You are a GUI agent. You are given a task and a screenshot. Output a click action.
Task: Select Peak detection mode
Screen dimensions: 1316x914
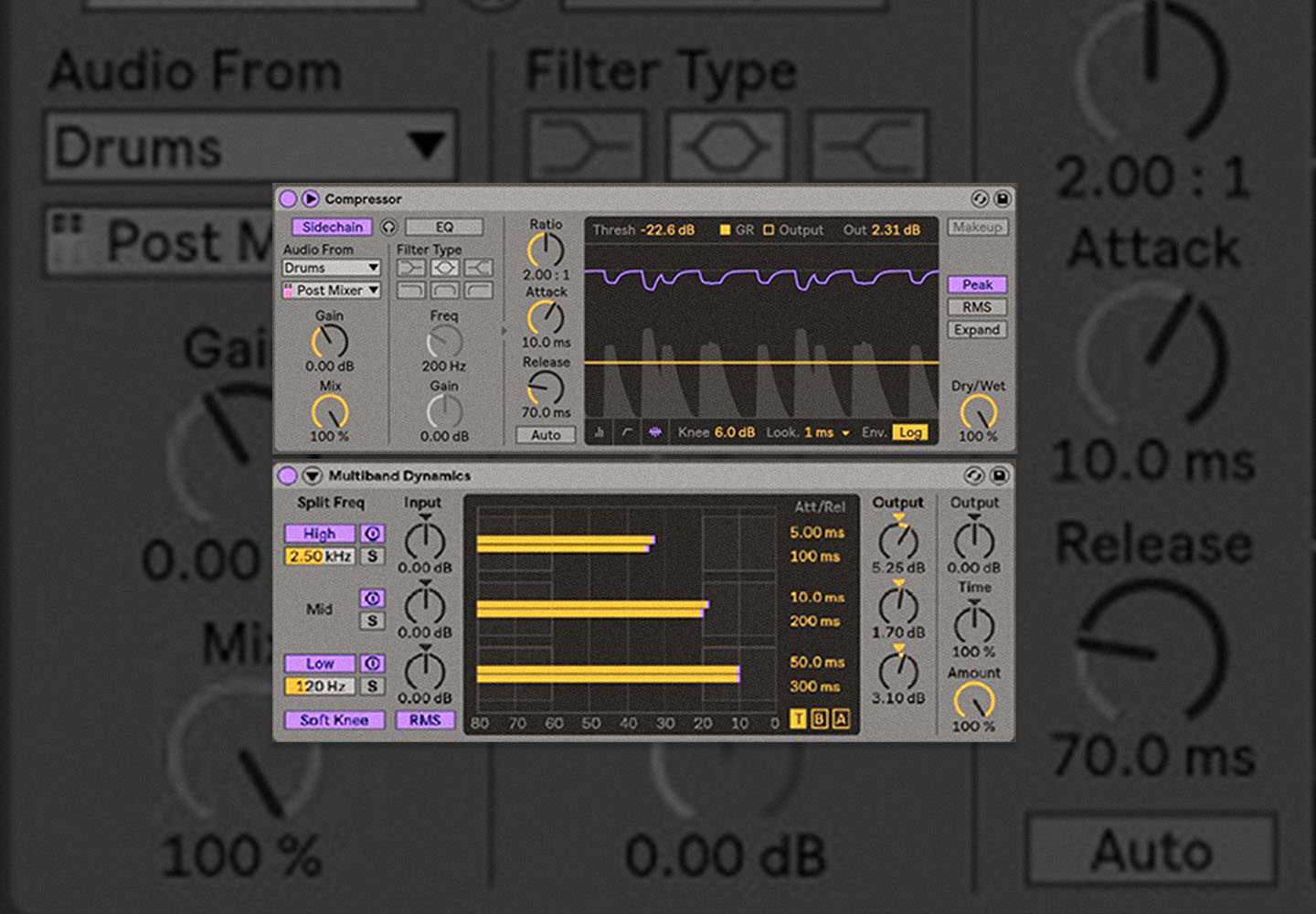[x=977, y=284]
